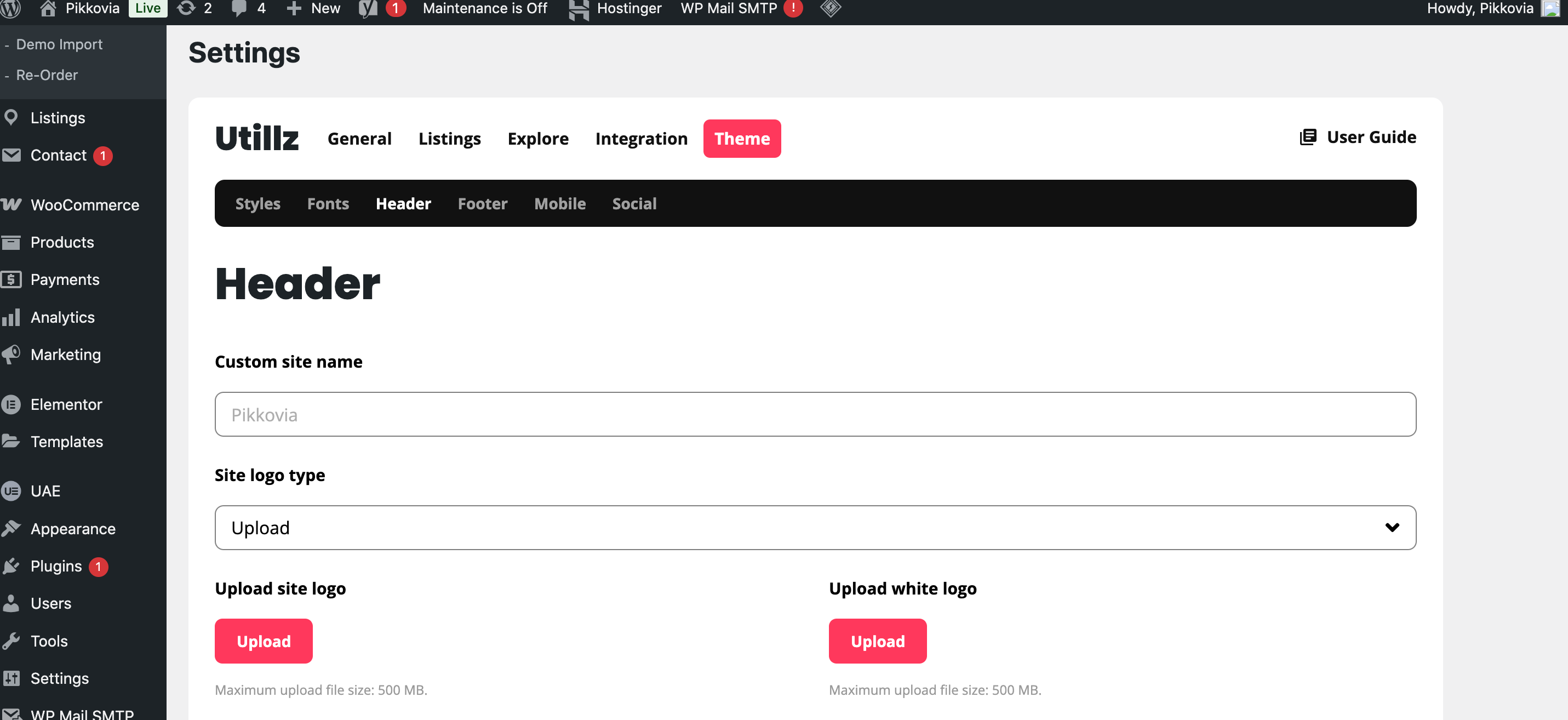1568x720 pixels.
Task: Open the Listings settings tab
Action: pos(449,138)
